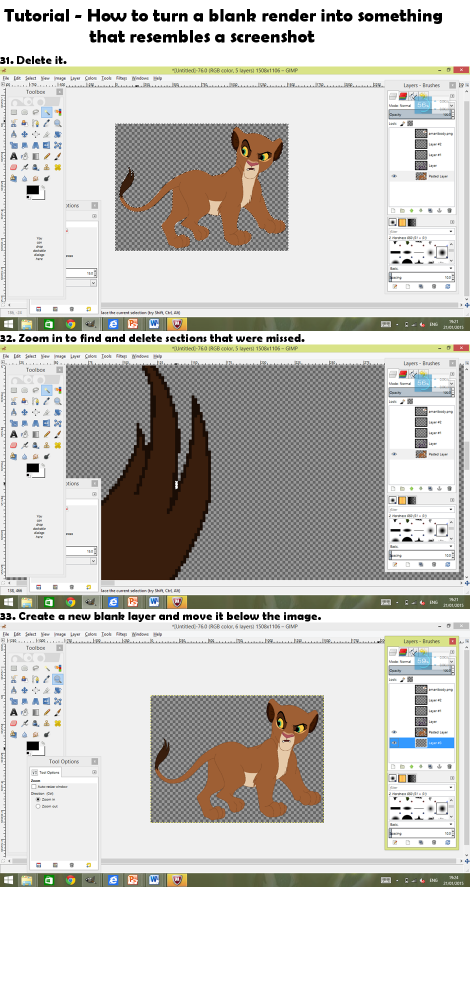Hide selected Layer #5 in step 33 panel

point(394,743)
